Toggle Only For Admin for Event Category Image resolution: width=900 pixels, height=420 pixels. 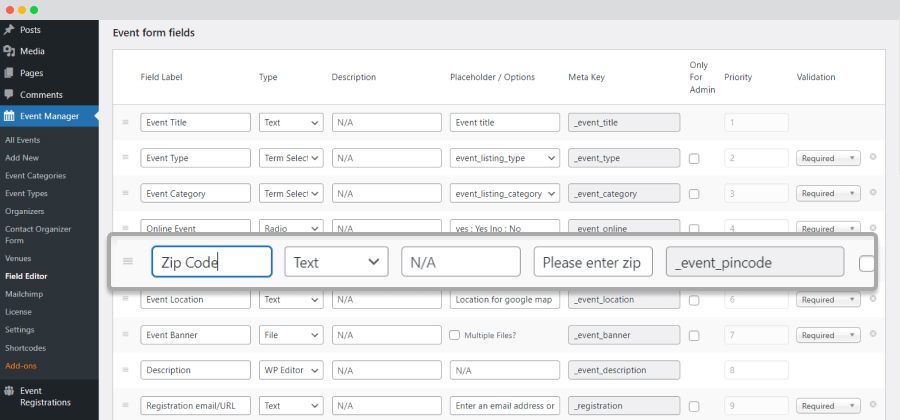694,194
